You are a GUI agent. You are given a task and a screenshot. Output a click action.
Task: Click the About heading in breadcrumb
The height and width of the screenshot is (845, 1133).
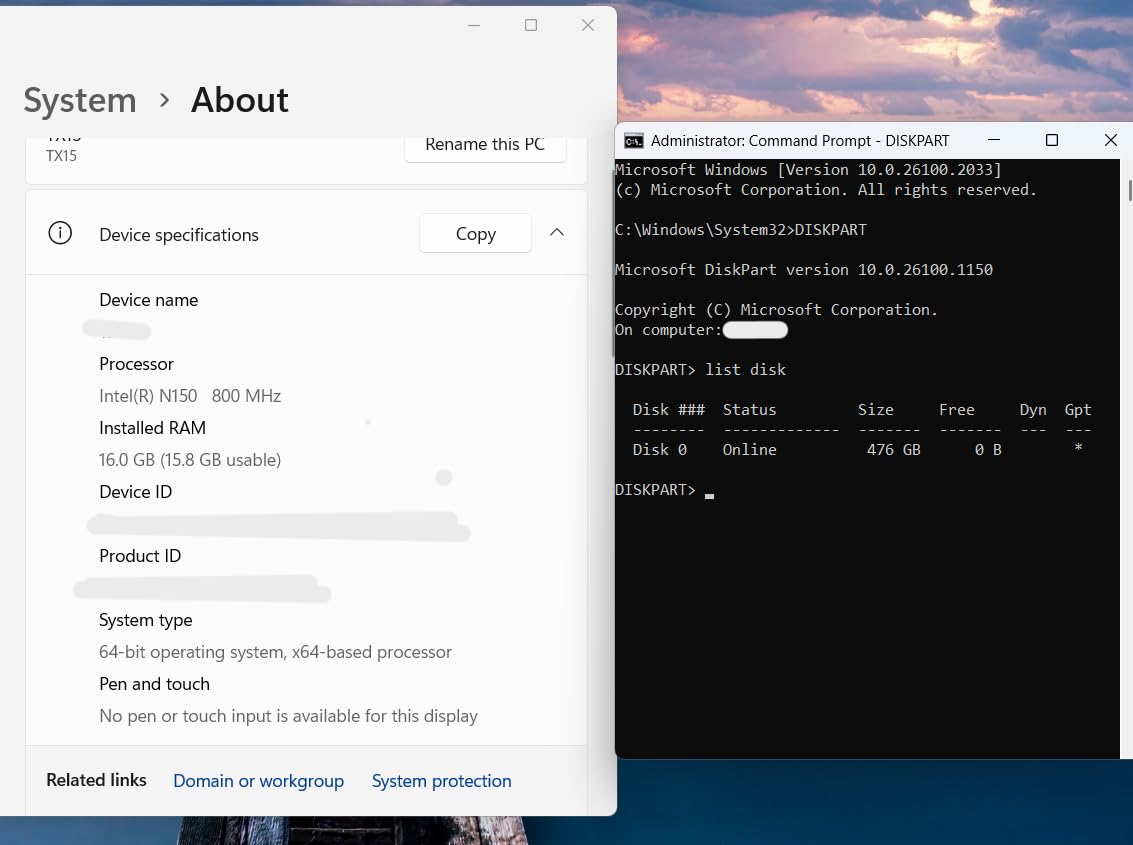click(240, 100)
